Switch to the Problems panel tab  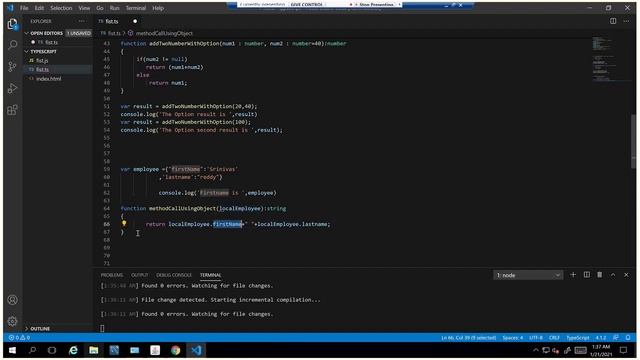tap(111, 275)
